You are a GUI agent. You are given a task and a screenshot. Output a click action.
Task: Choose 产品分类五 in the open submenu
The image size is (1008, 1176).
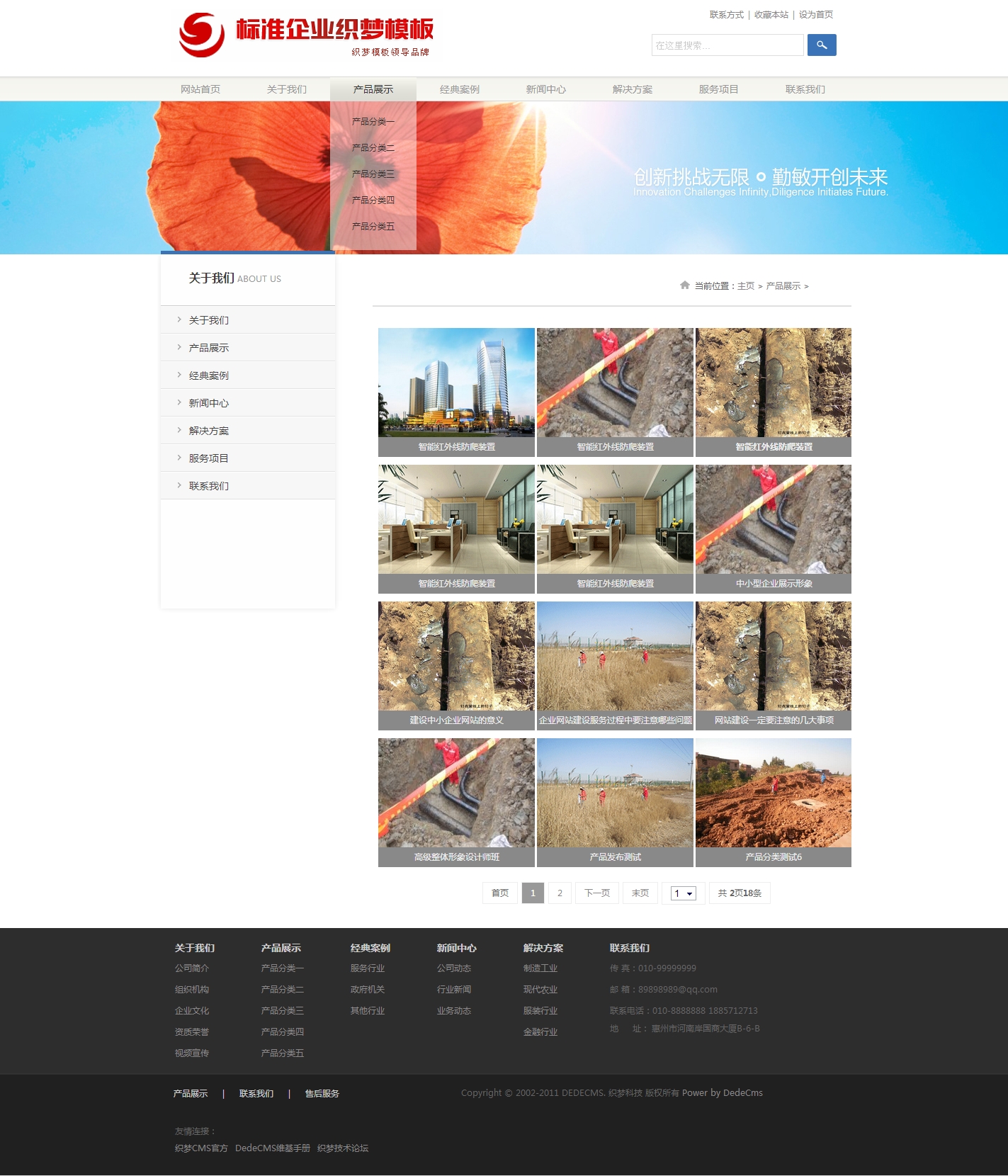(373, 227)
